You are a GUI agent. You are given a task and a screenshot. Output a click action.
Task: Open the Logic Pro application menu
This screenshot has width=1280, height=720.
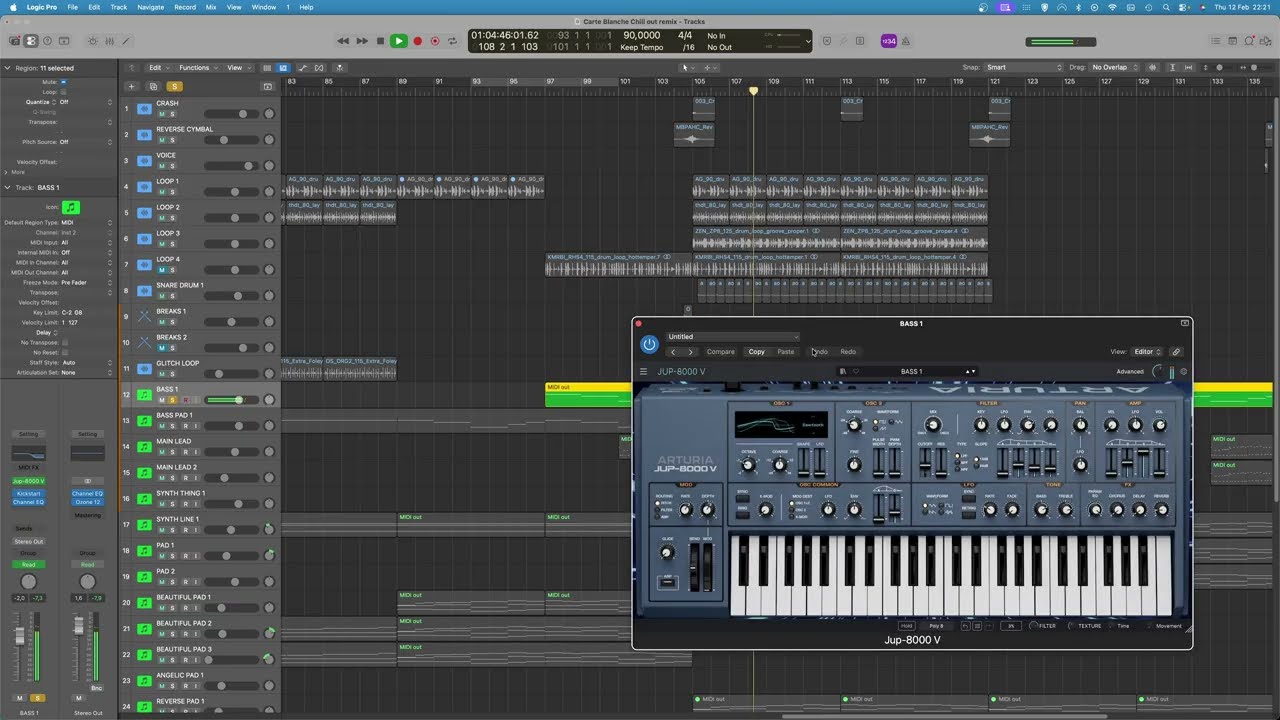point(42,7)
